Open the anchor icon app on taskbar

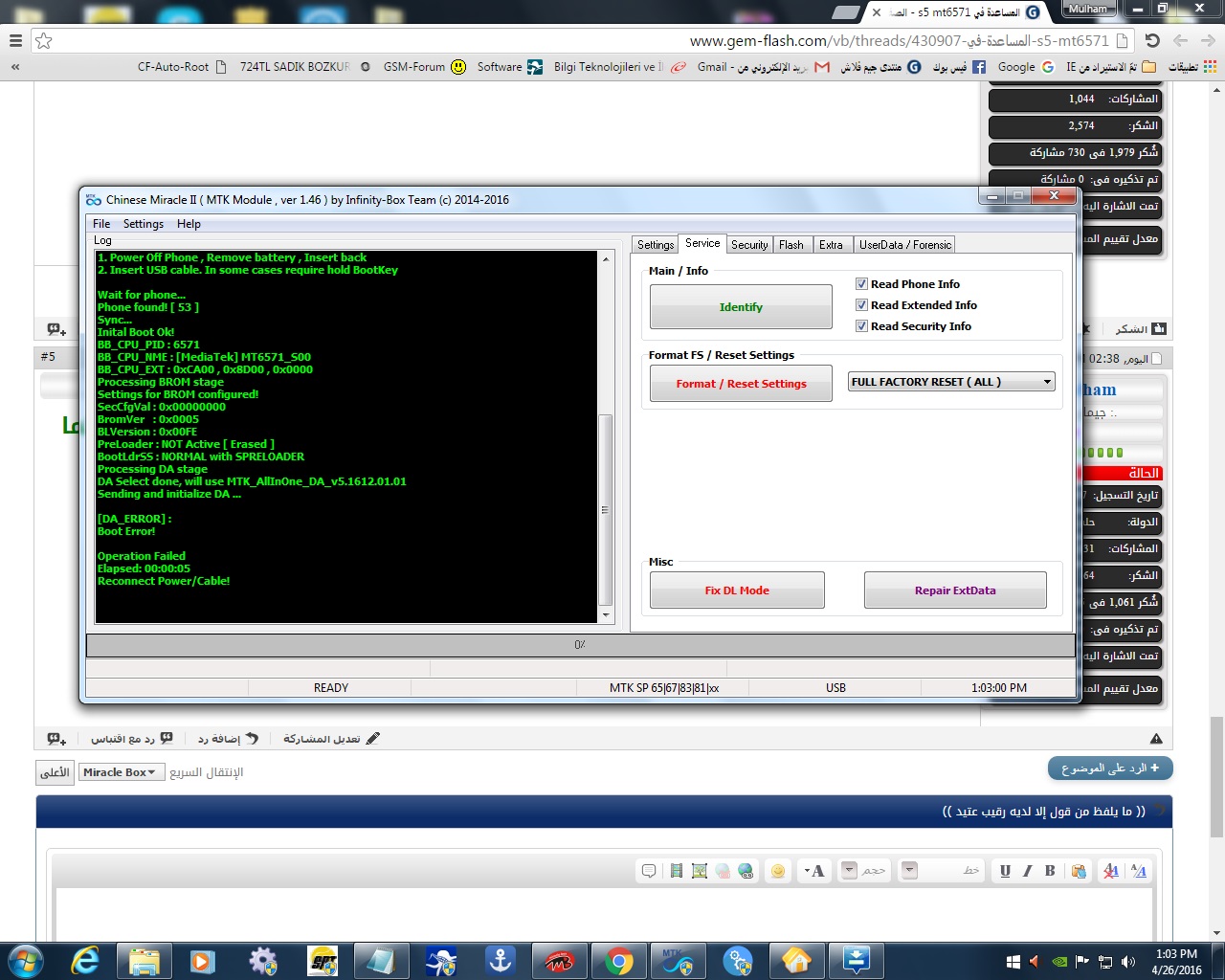click(x=501, y=961)
